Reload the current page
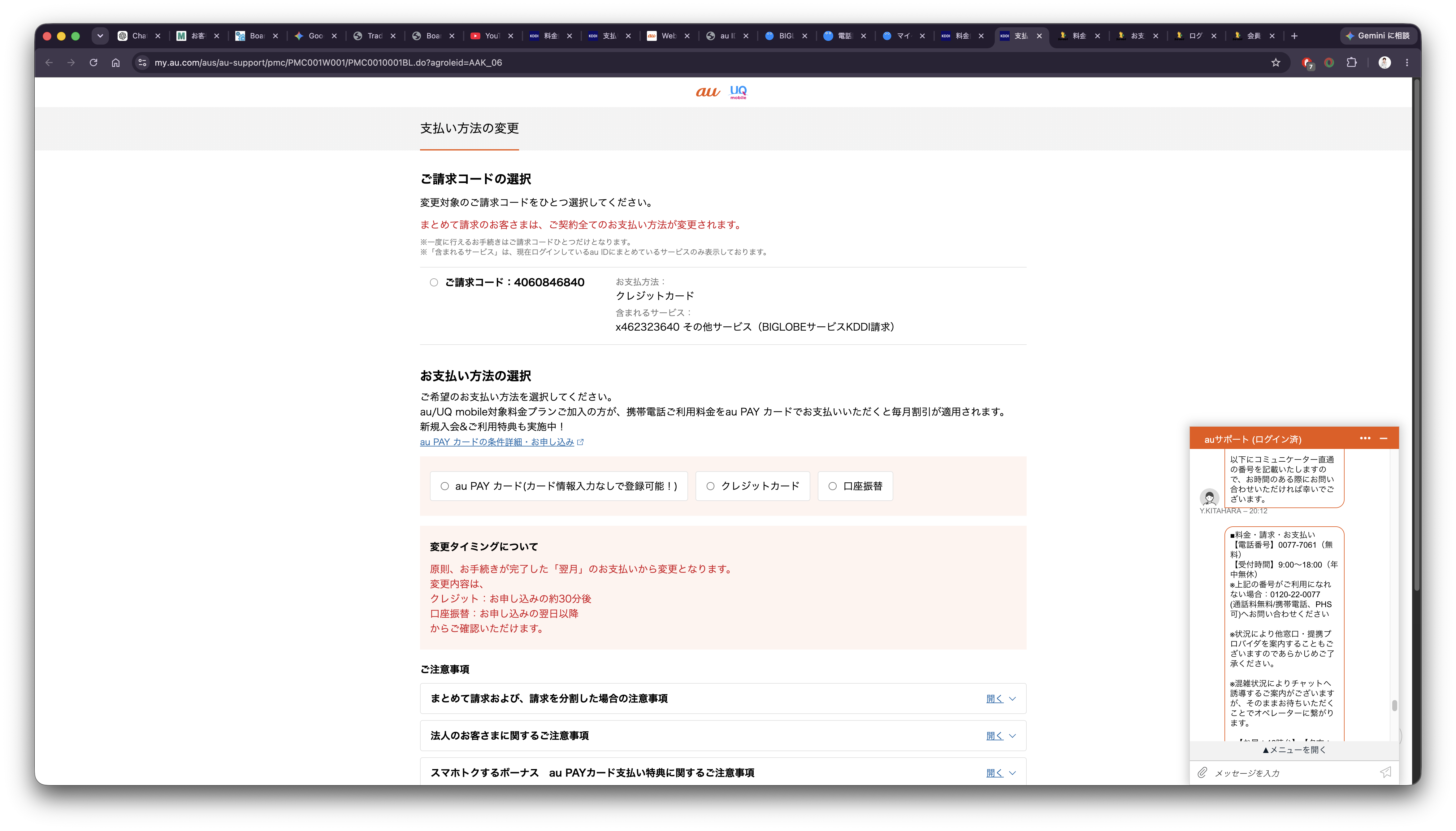The image size is (1456, 831). [x=93, y=63]
